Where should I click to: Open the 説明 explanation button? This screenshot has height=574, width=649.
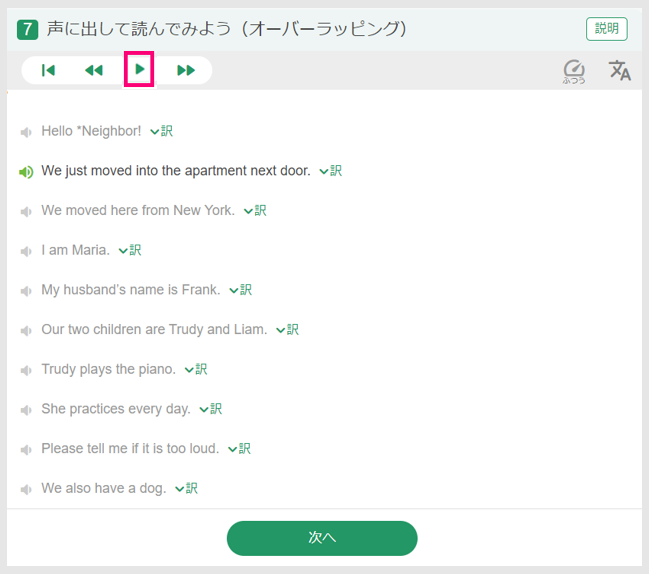pos(606,29)
